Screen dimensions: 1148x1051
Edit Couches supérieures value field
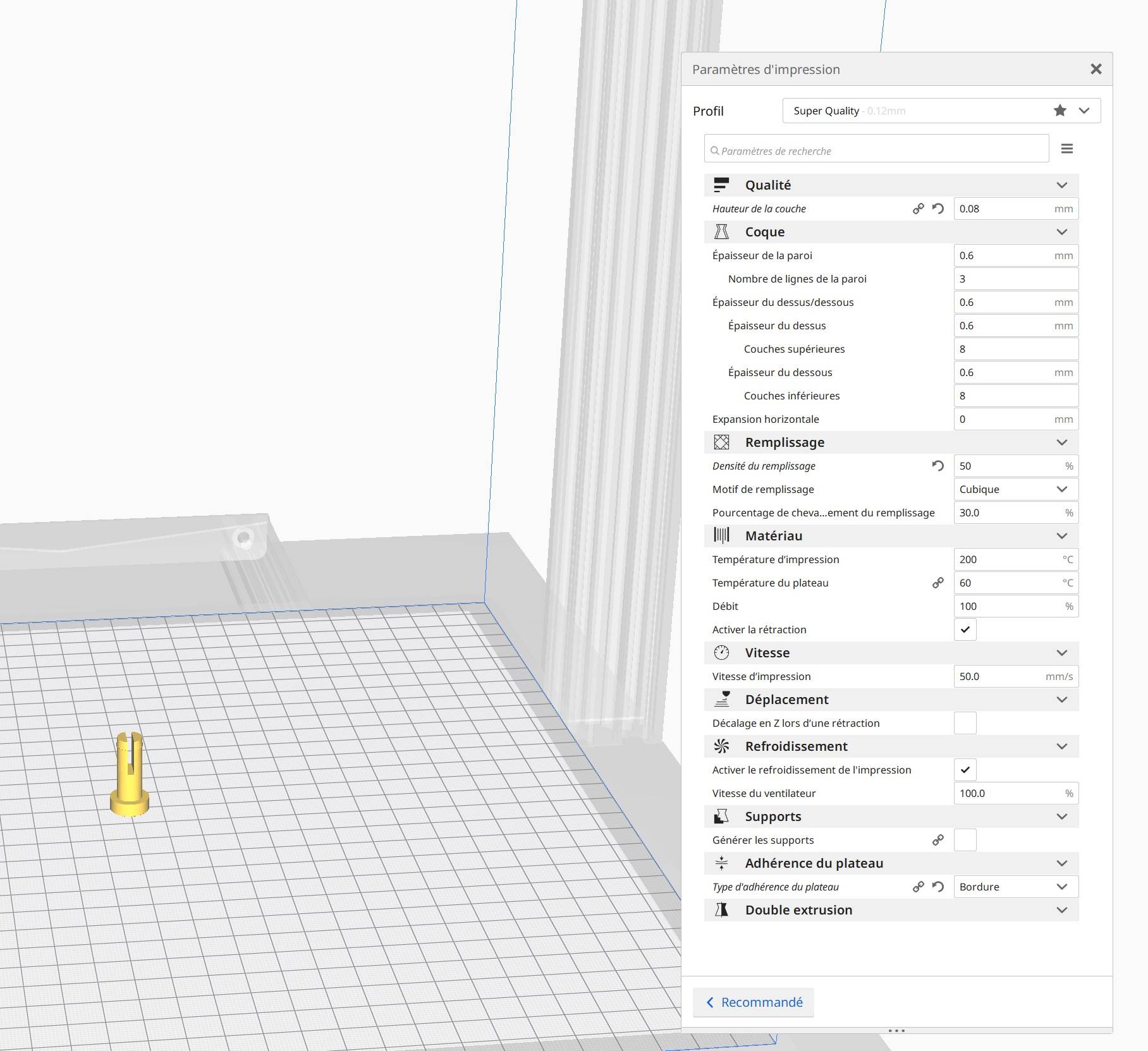tap(1016, 349)
